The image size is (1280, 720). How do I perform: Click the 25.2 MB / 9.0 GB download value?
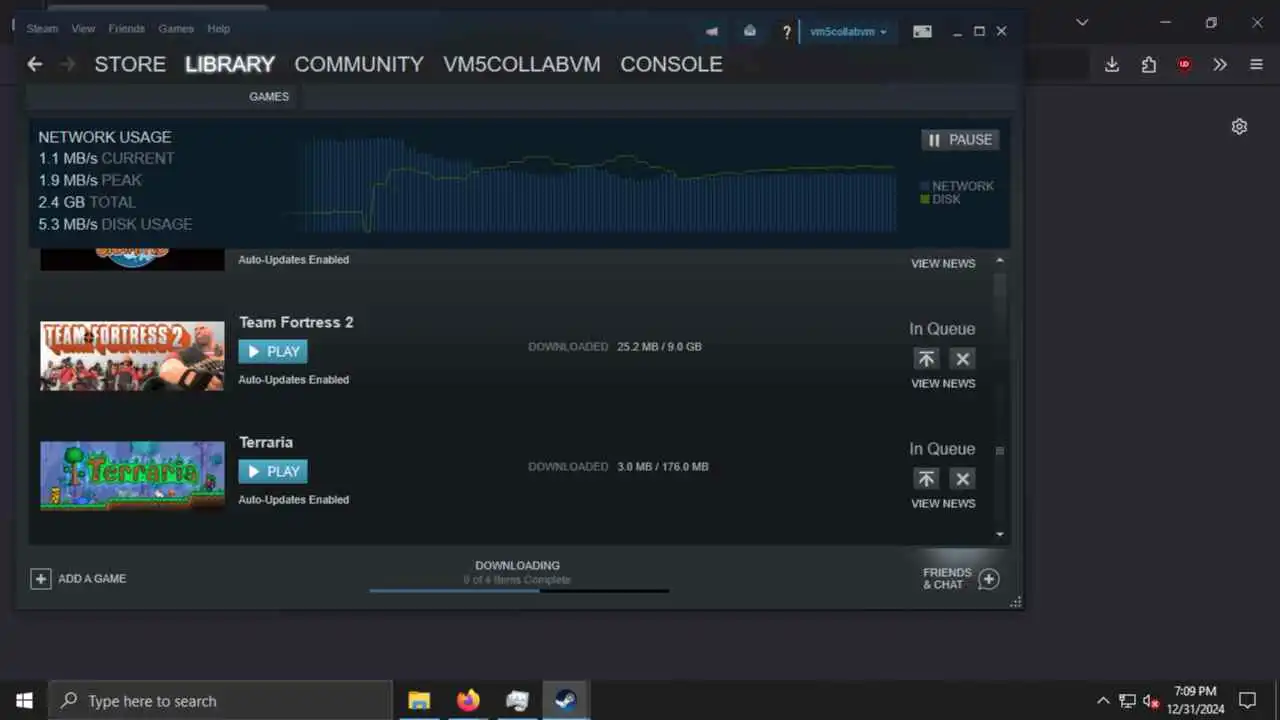659,347
